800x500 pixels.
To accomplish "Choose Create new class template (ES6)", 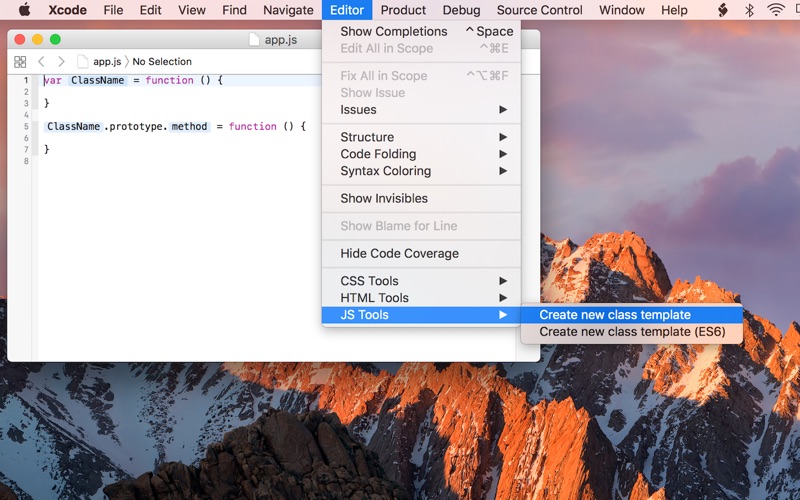I will pos(632,332).
